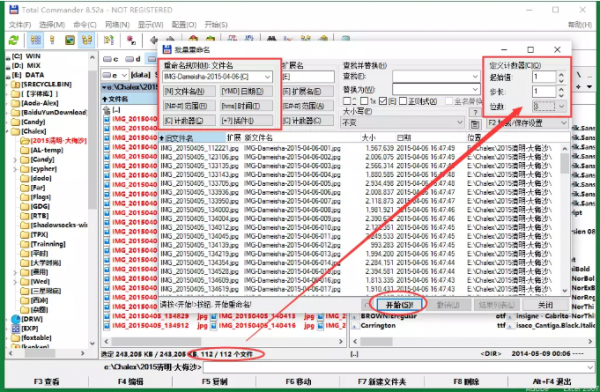Click the folder tree vertical scrollbar
The width and height of the screenshot is (600, 392).
(92, 199)
